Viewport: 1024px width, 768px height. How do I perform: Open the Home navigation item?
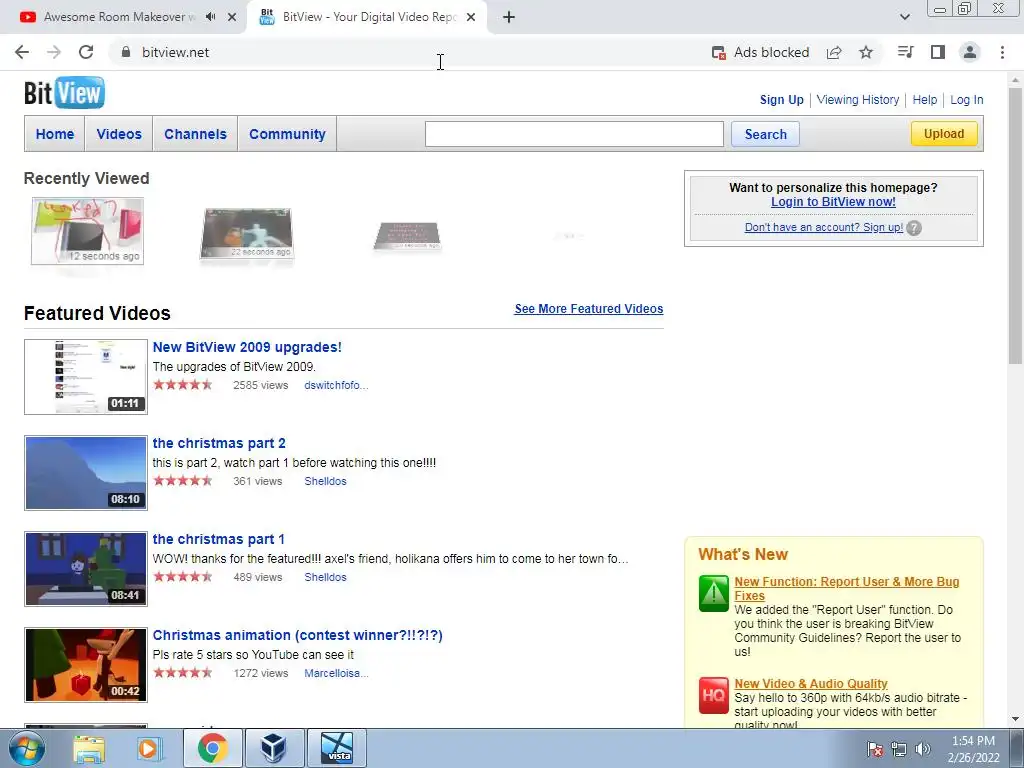(x=55, y=134)
